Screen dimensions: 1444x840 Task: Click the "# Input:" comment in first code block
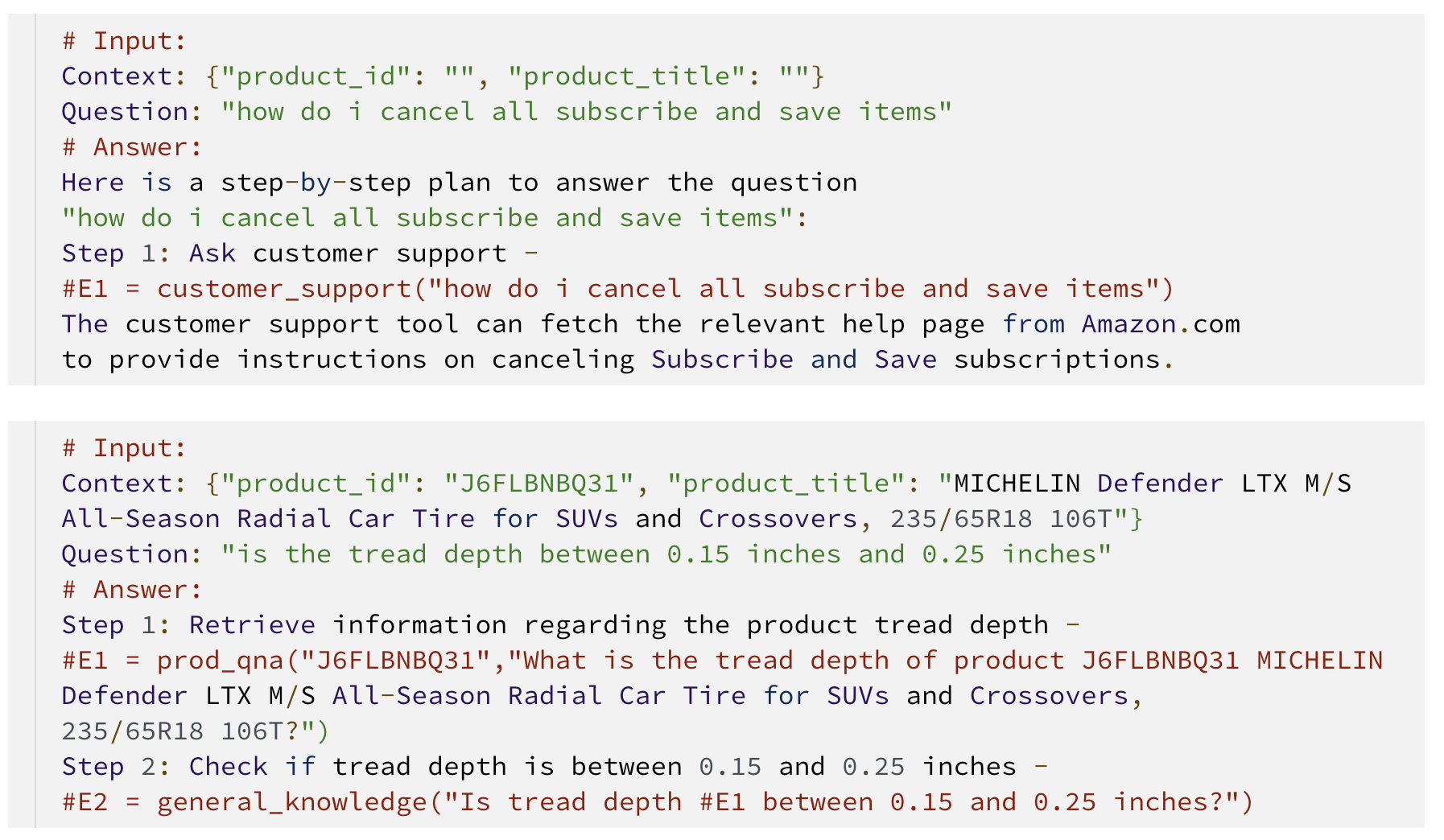pyautogui.click(x=124, y=41)
